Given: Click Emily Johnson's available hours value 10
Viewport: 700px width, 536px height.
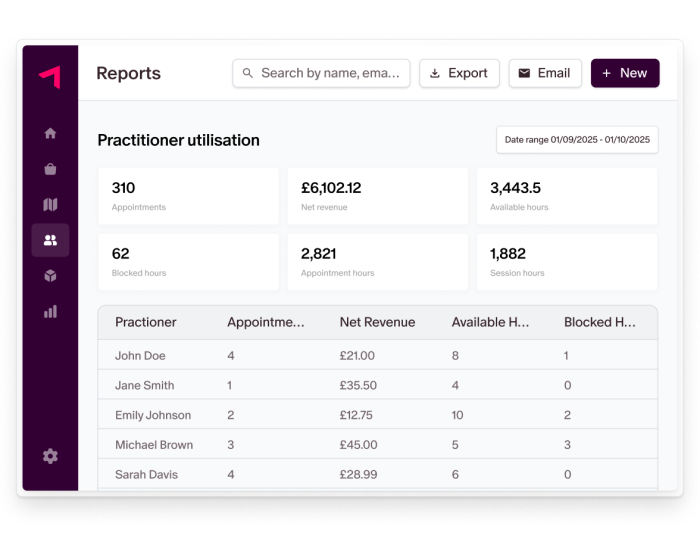Looking at the screenshot, I should (457, 415).
